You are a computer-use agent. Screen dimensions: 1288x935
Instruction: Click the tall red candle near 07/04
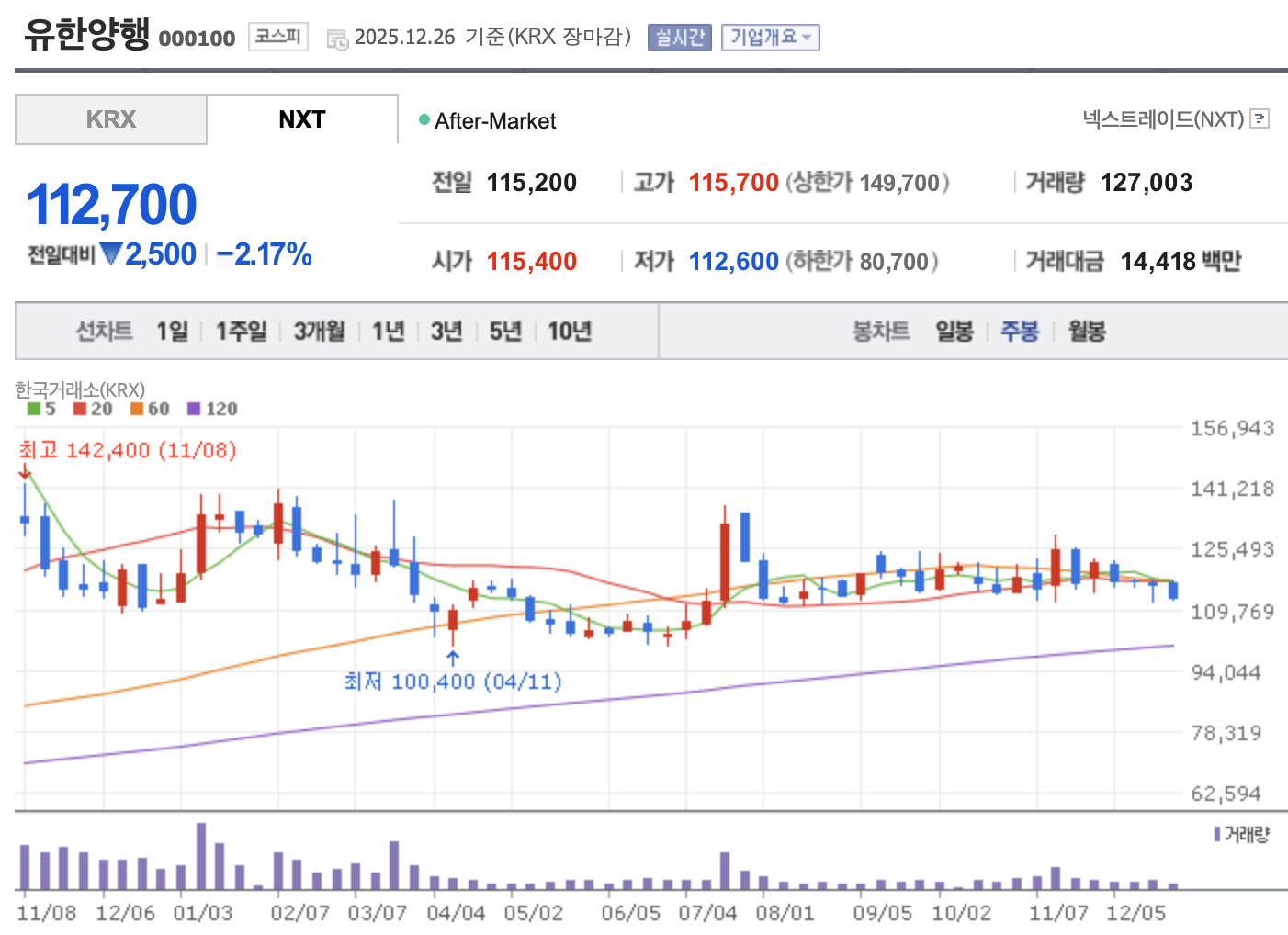[725, 555]
